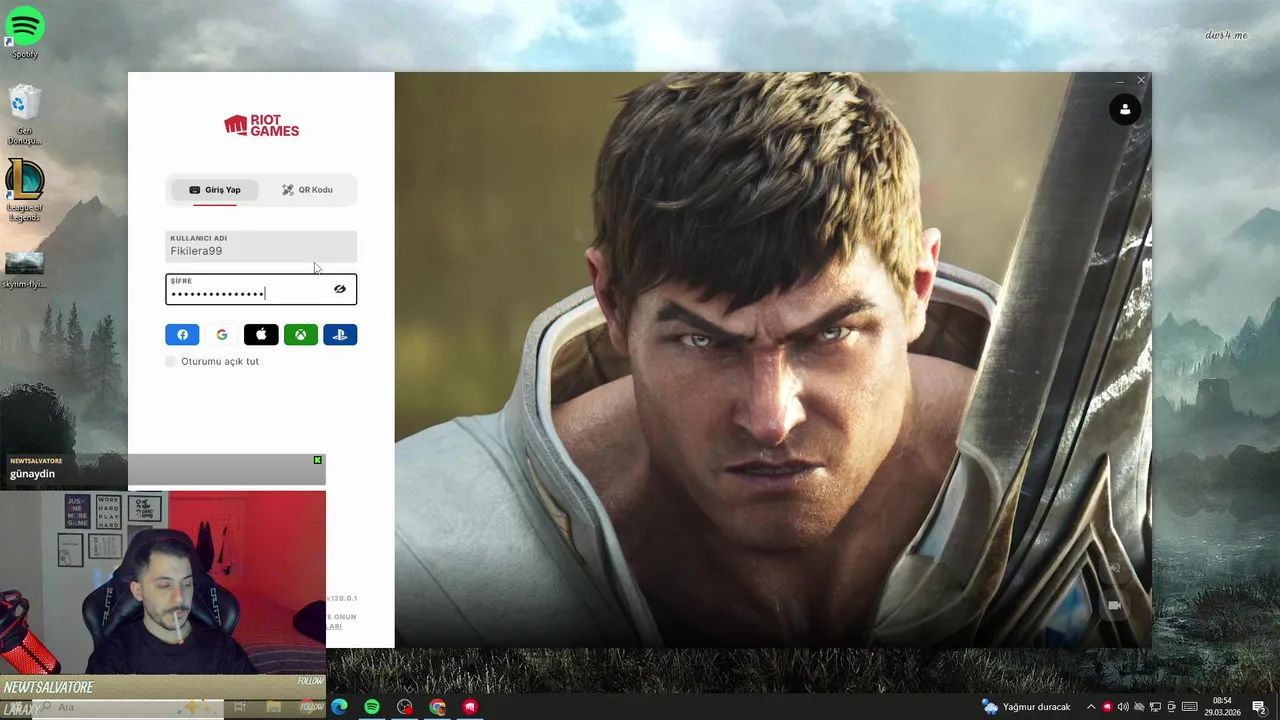Viewport: 1280px width, 720px height.
Task: Open the Geri Dönüşüm recycle bin icon
Action: tap(25, 115)
